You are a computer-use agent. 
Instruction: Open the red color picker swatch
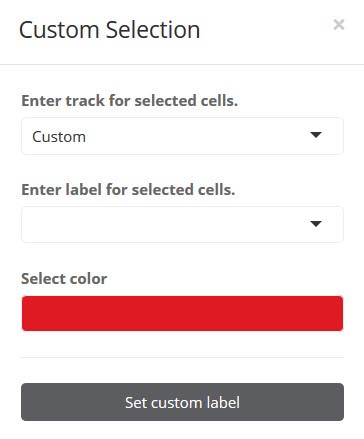click(x=182, y=313)
